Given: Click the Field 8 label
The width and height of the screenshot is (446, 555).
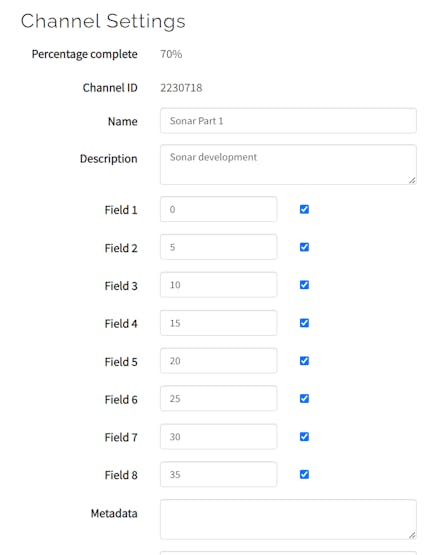Looking at the screenshot, I should (x=121, y=475).
